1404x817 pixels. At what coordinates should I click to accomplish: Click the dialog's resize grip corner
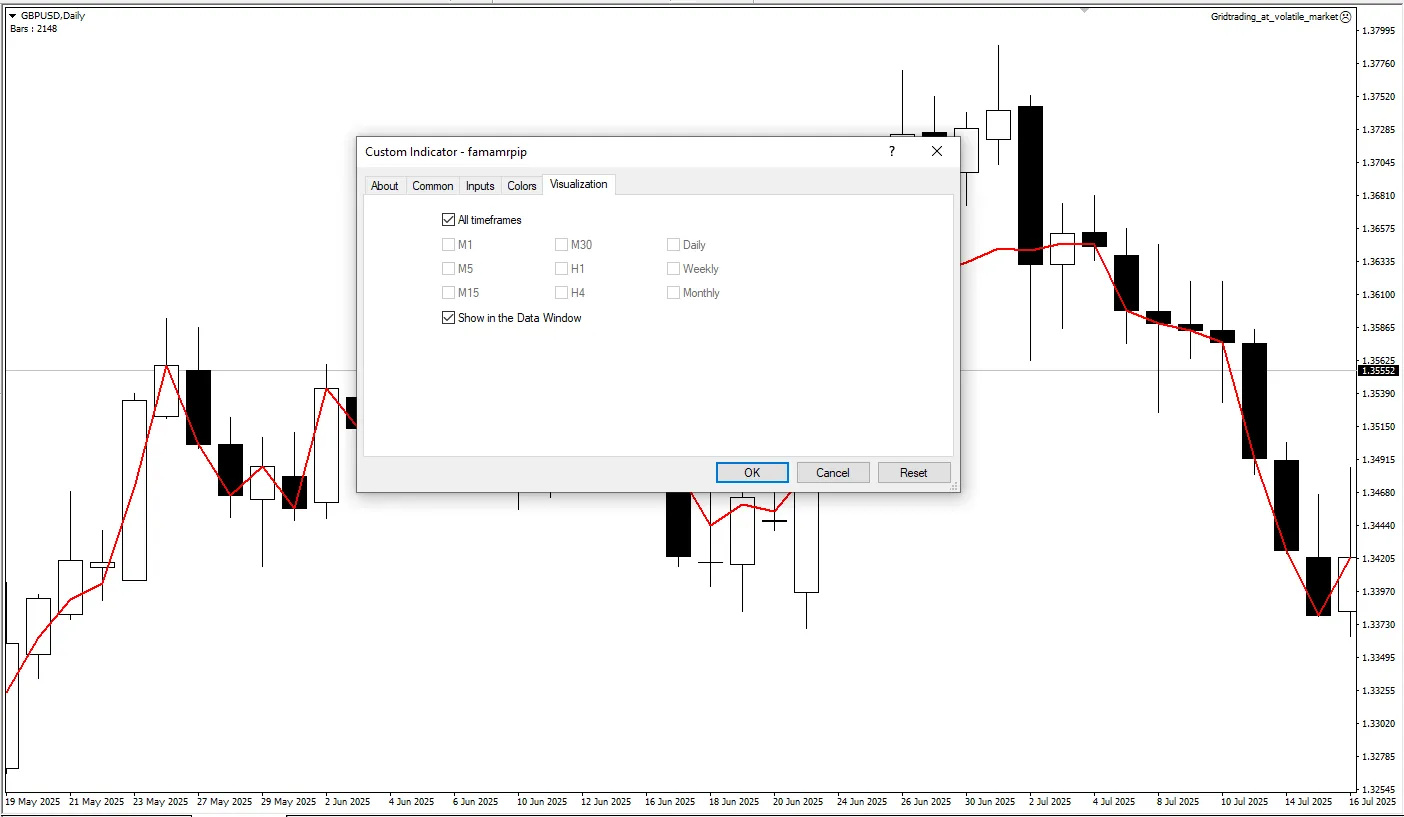click(954, 486)
